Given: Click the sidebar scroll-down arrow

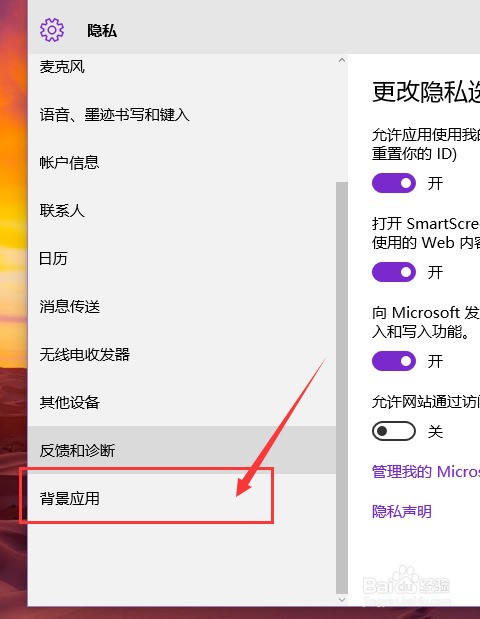Looking at the screenshot, I should tap(342, 600).
